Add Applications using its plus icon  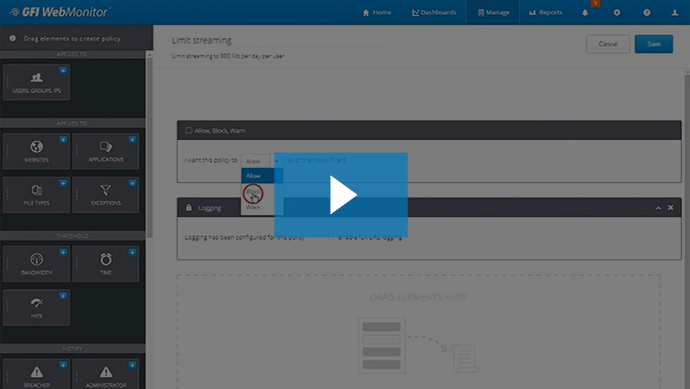(x=132, y=140)
